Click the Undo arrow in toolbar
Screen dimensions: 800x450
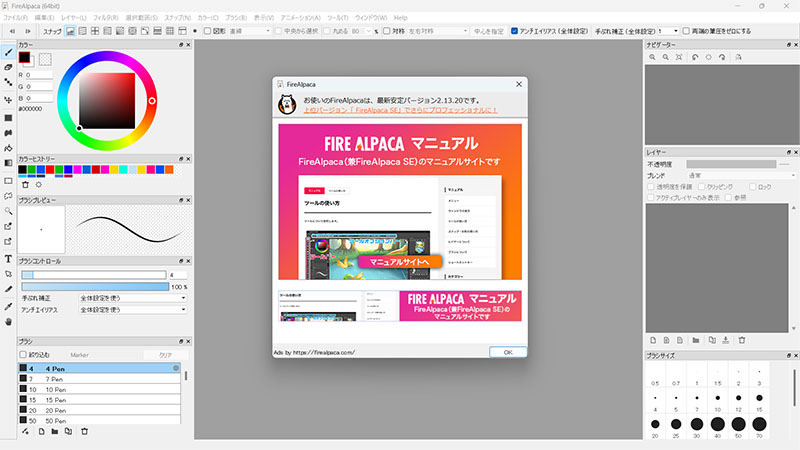(12, 31)
